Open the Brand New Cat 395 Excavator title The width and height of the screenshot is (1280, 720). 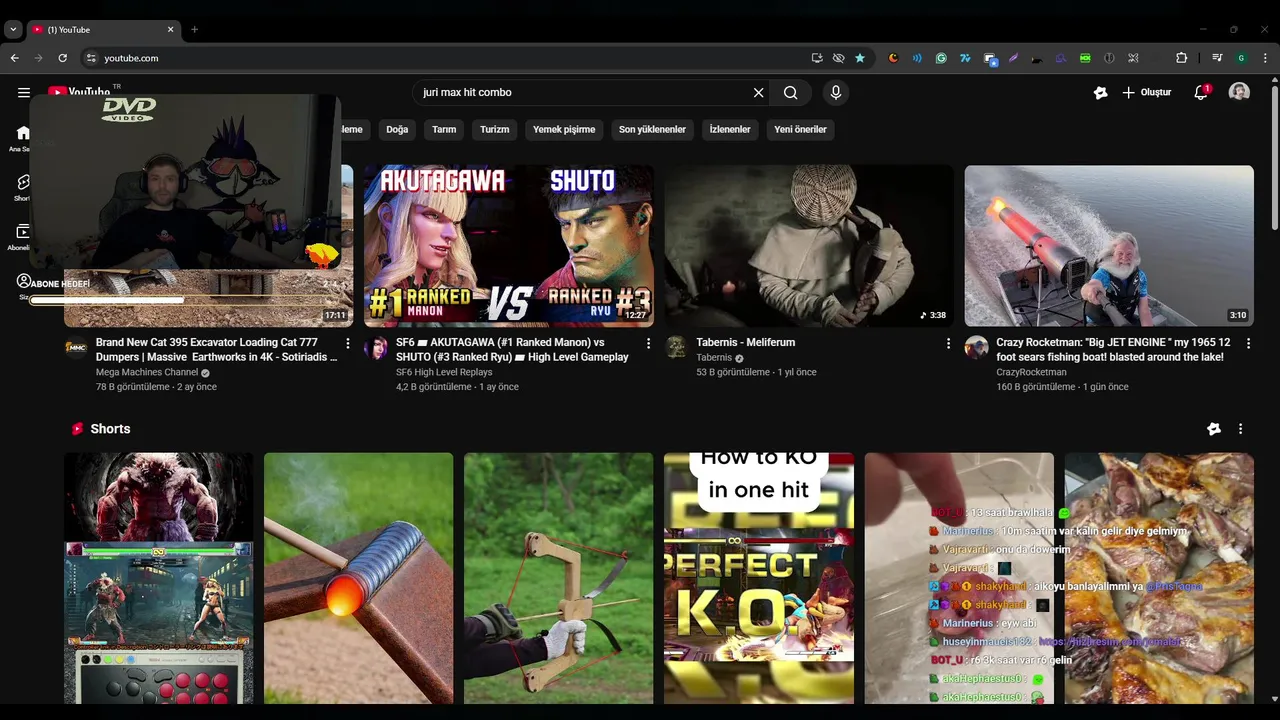[x=216, y=349]
